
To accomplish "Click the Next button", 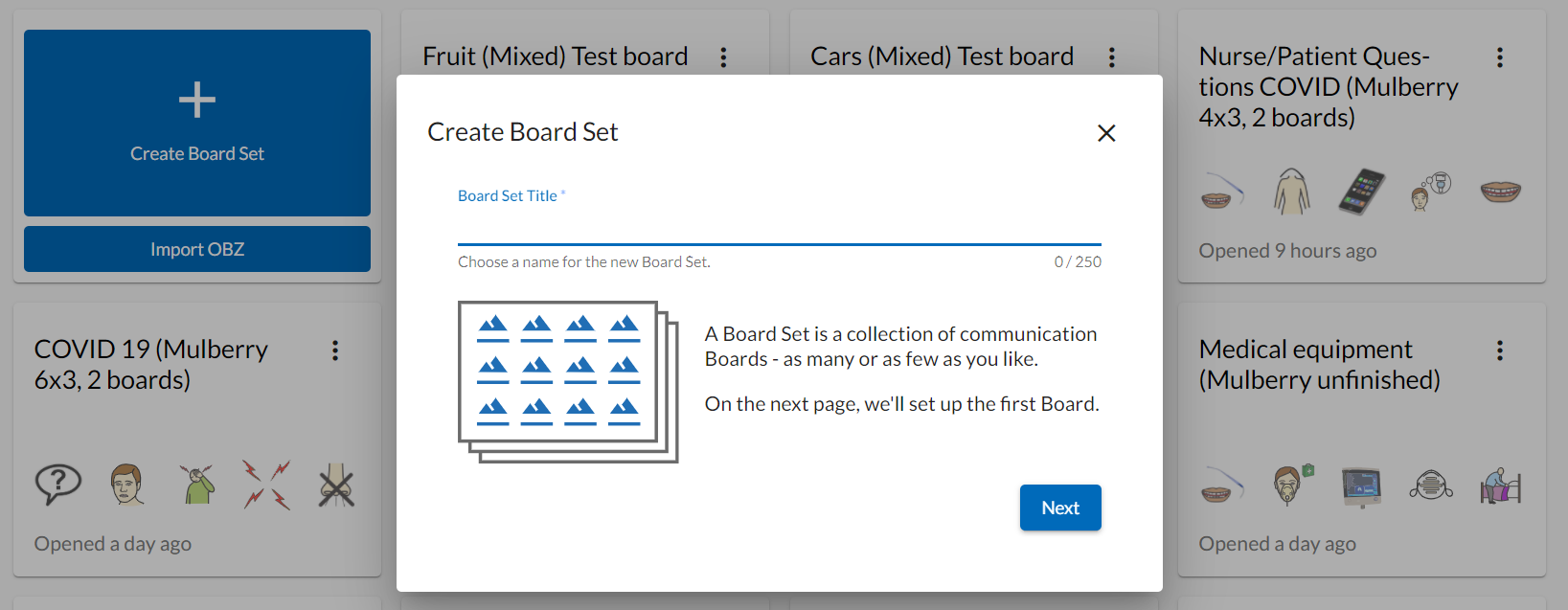I will [1060, 508].
